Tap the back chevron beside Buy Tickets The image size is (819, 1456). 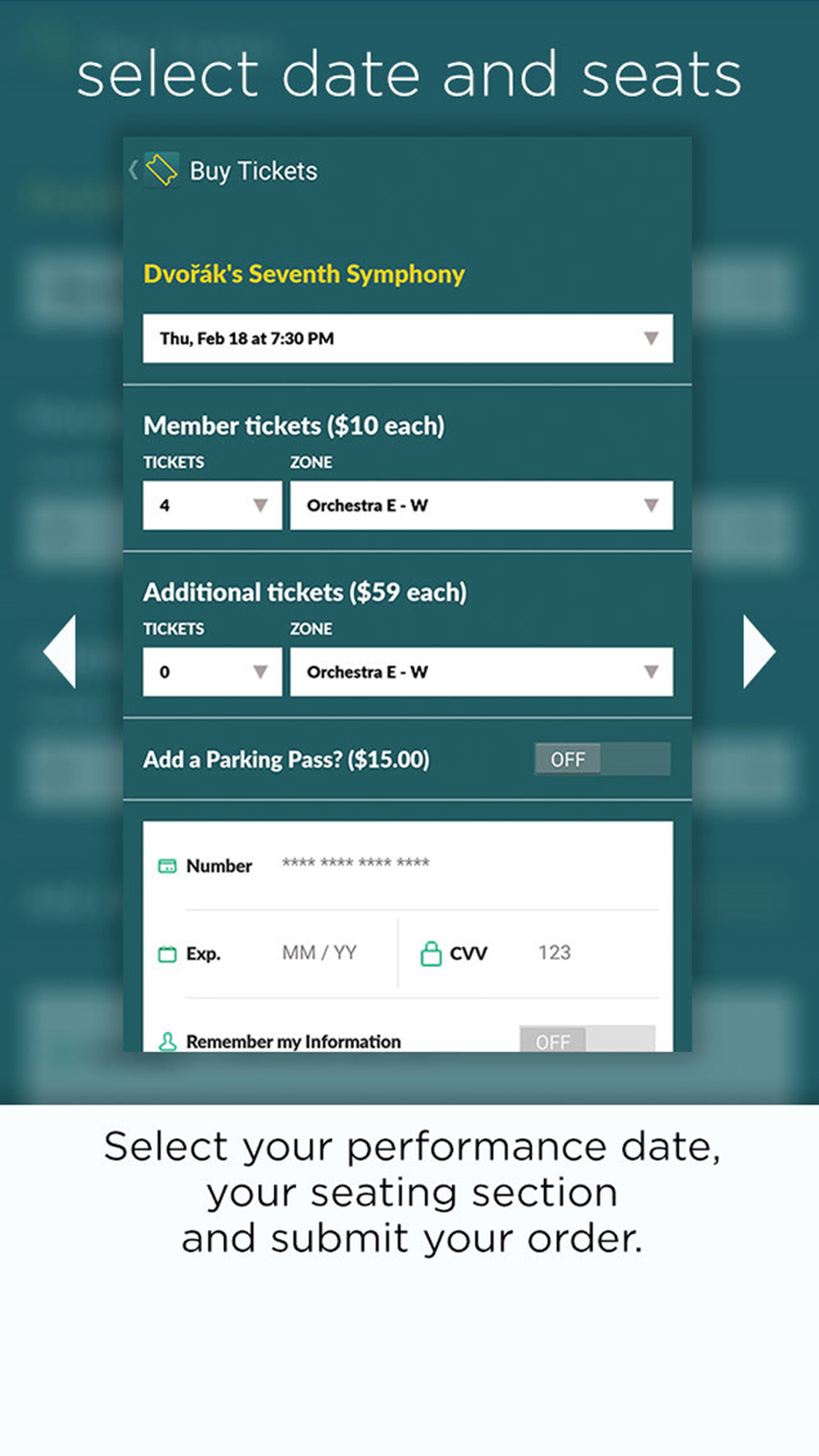[133, 170]
